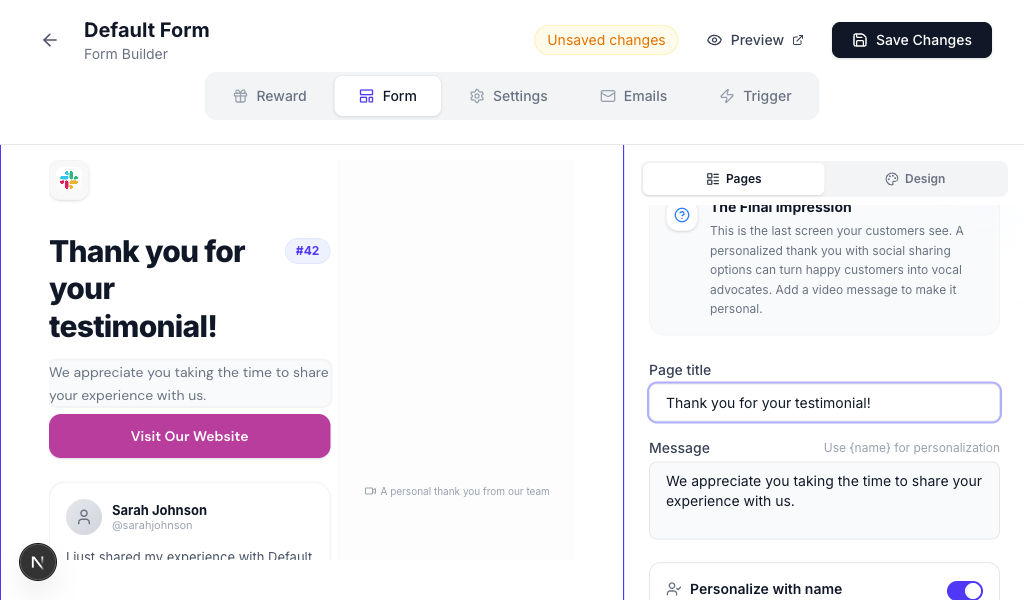Click the #42 badge
This screenshot has width=1024, height=600.
307,251
